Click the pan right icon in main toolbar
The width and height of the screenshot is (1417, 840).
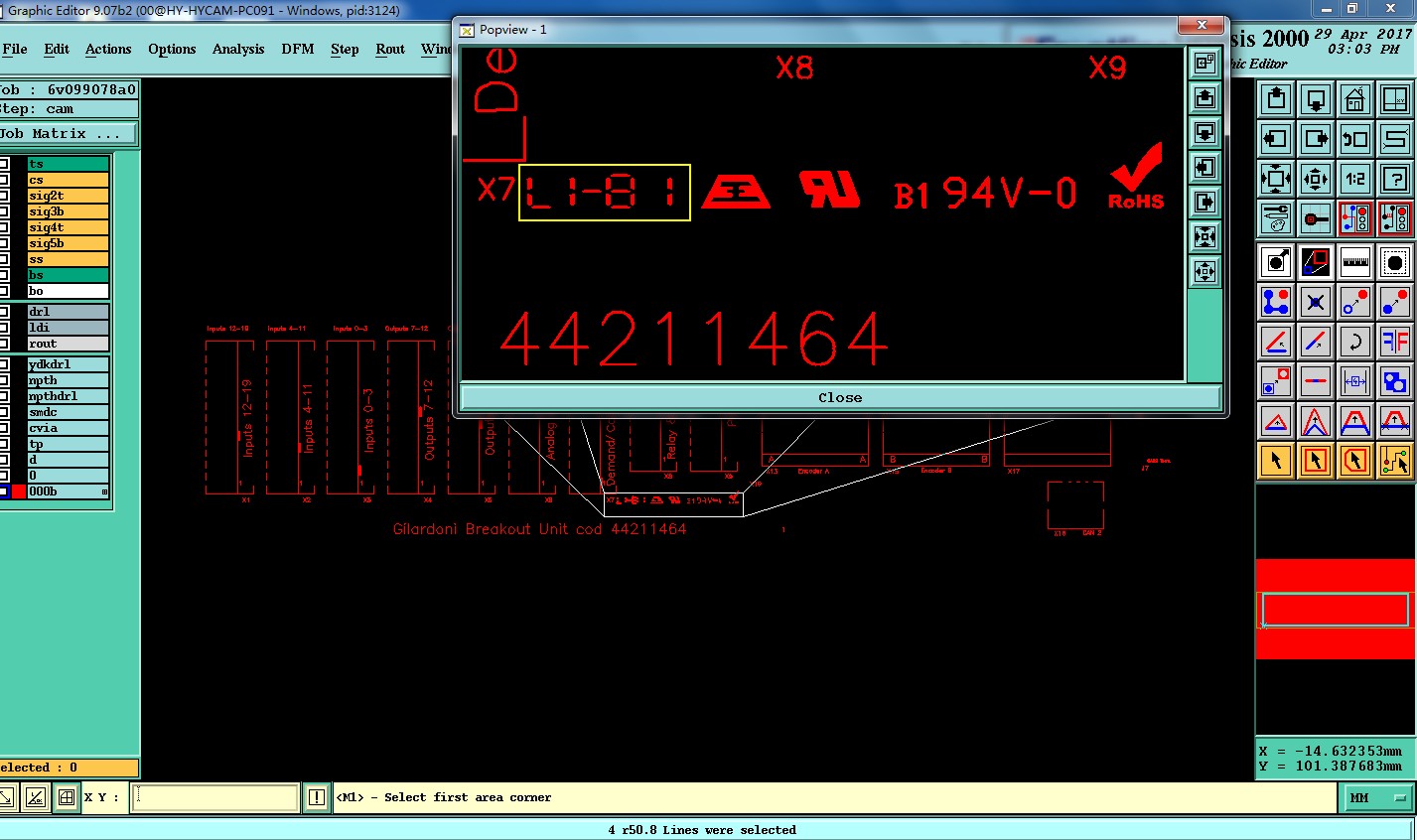1316,139
